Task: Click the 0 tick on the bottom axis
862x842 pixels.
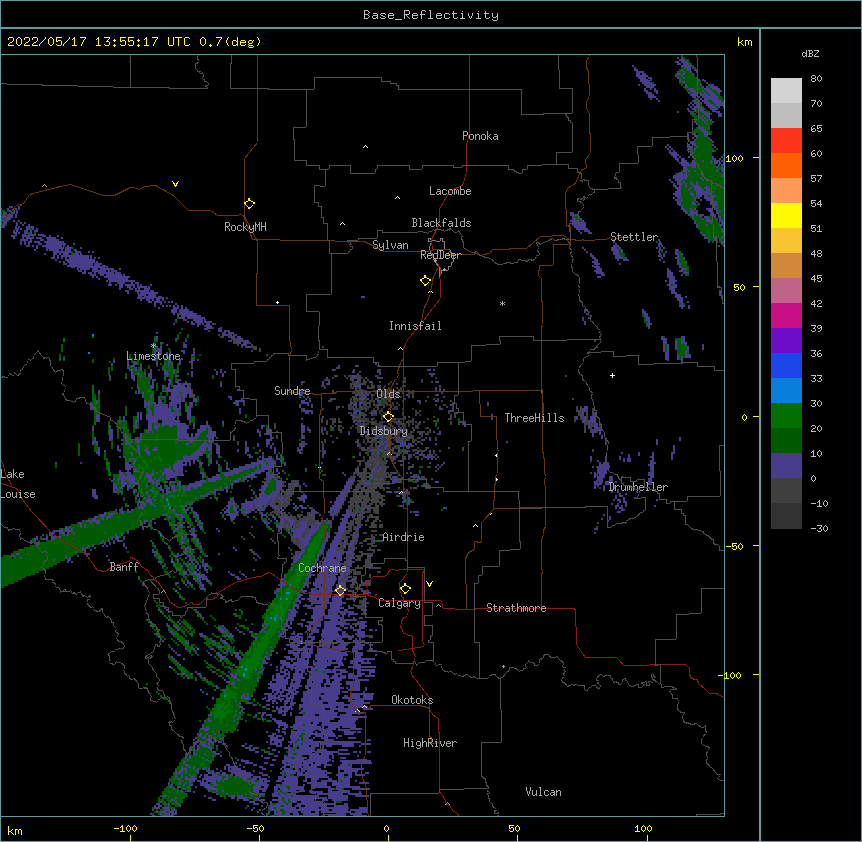Action: 386,829
